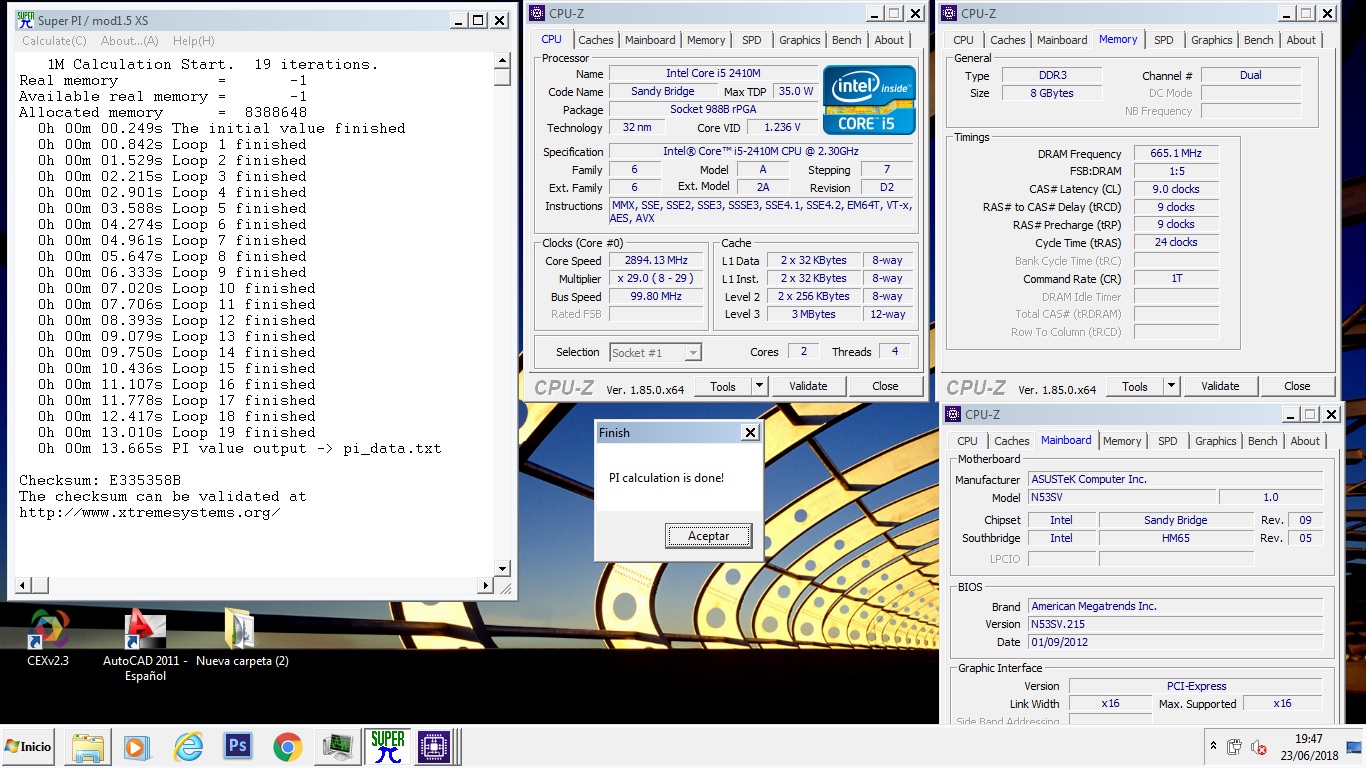Open Graphics tab in CPU window
The height and width of the screenshot is (768, 1366).
pyautogui.click(x=799, y=40)
